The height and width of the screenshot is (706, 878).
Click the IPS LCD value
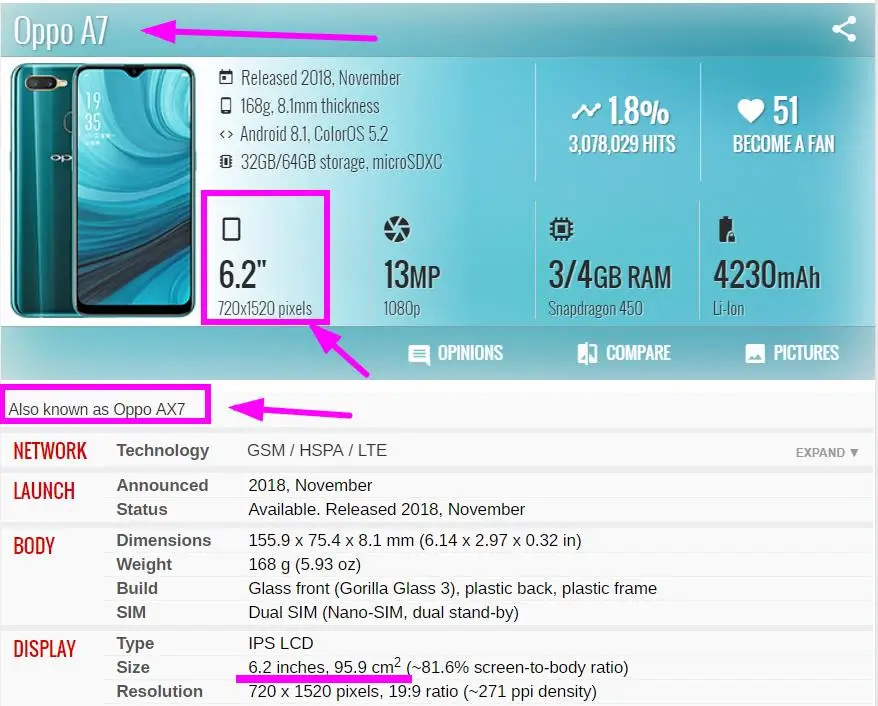click(281, 643)
